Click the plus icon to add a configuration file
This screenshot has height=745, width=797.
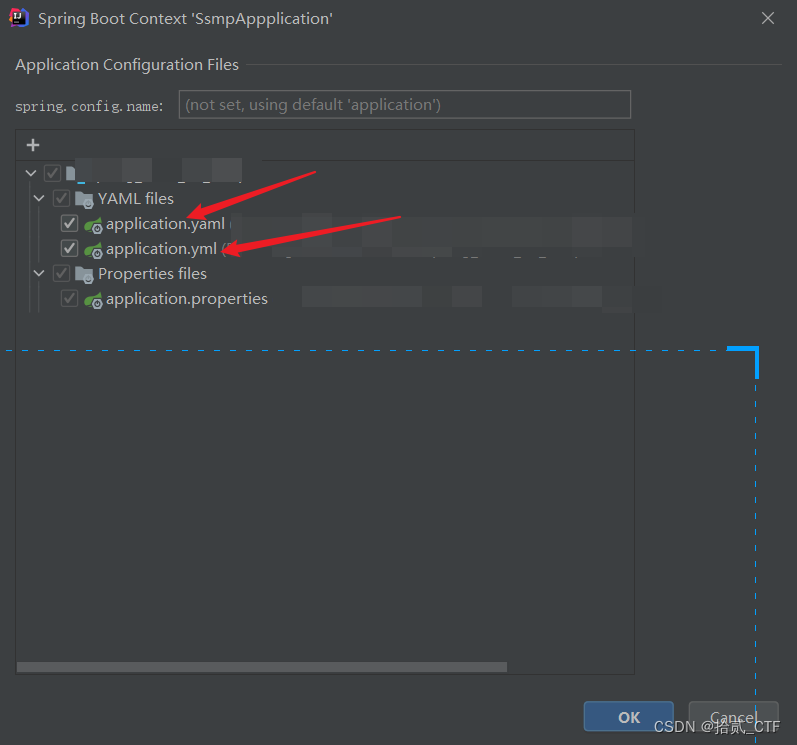pyautogui.click(x=33, y=145)
